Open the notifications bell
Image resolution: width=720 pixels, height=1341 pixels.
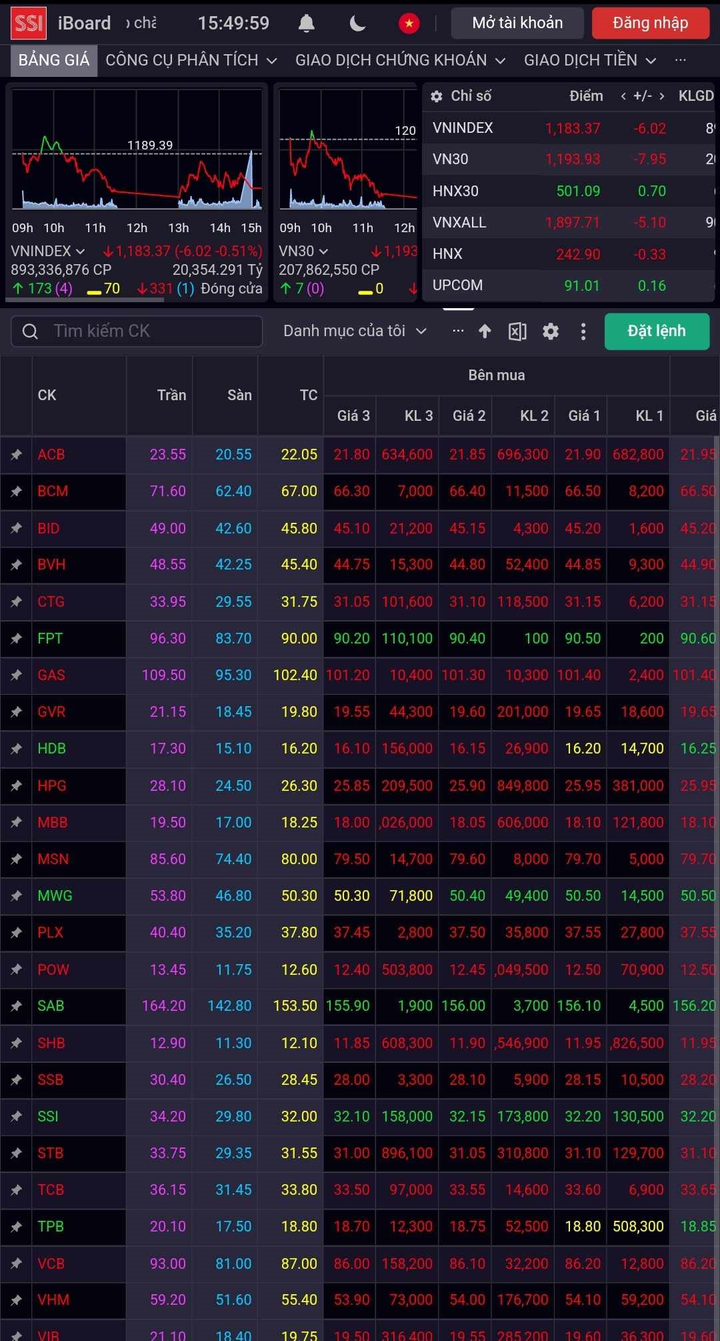[x=307, y=23]
